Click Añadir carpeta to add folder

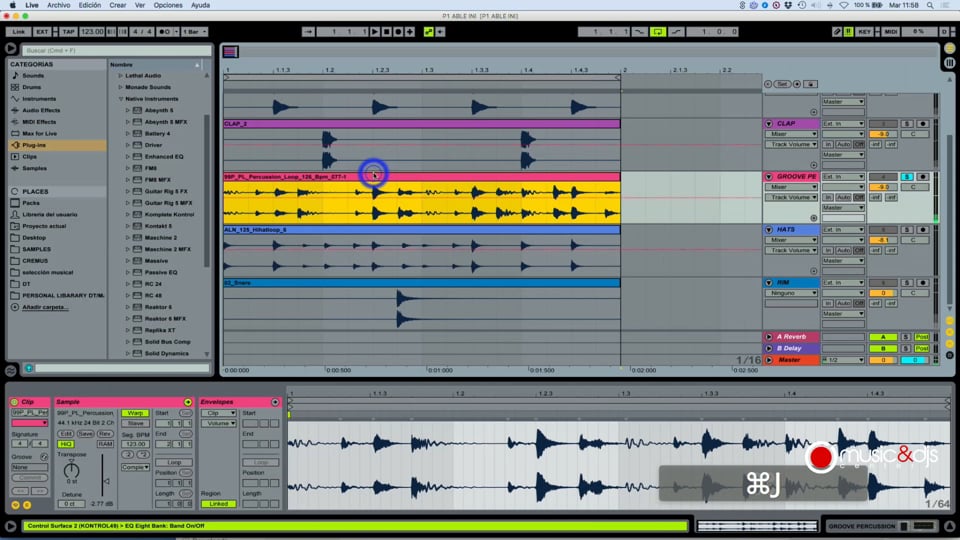[x=45, y=307]
